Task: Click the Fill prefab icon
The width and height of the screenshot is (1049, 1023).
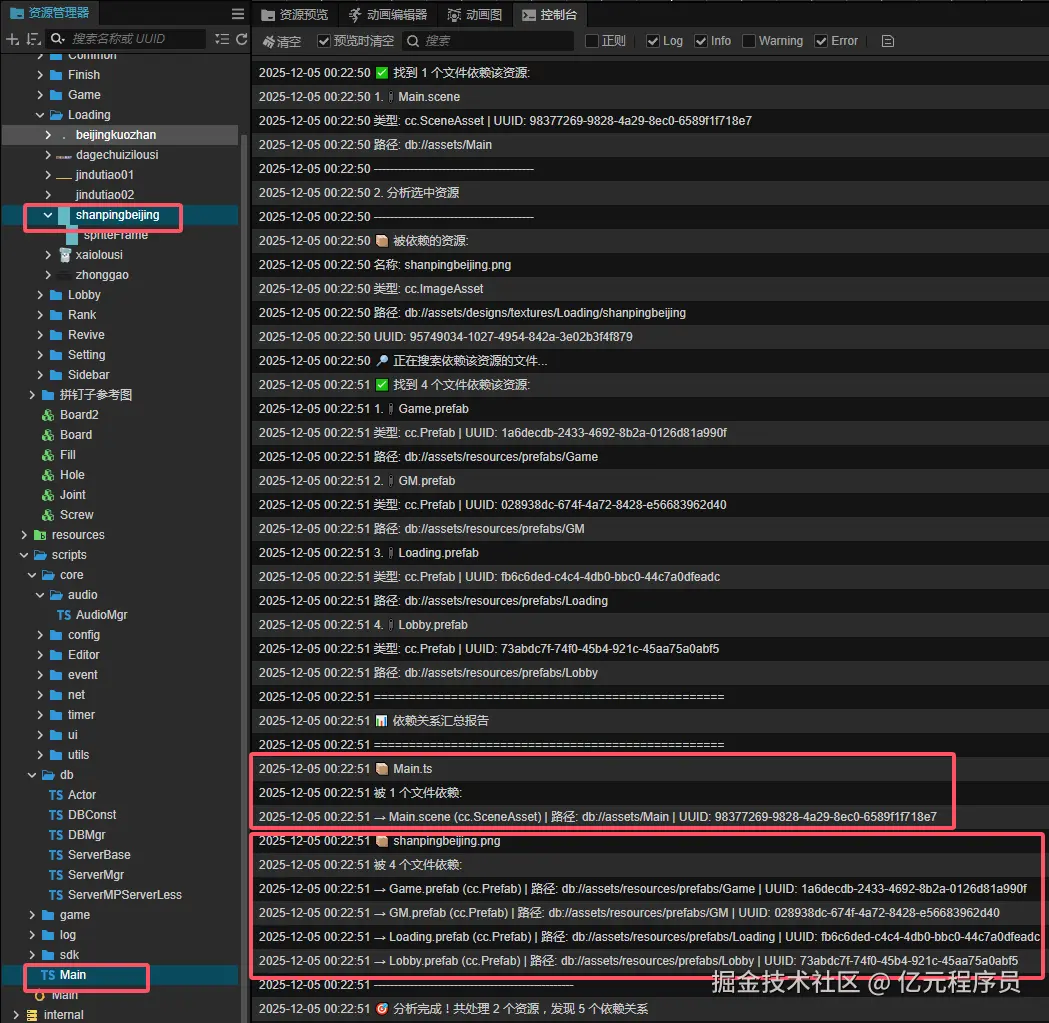Action: pyautogui.click(x=48, y=455)
